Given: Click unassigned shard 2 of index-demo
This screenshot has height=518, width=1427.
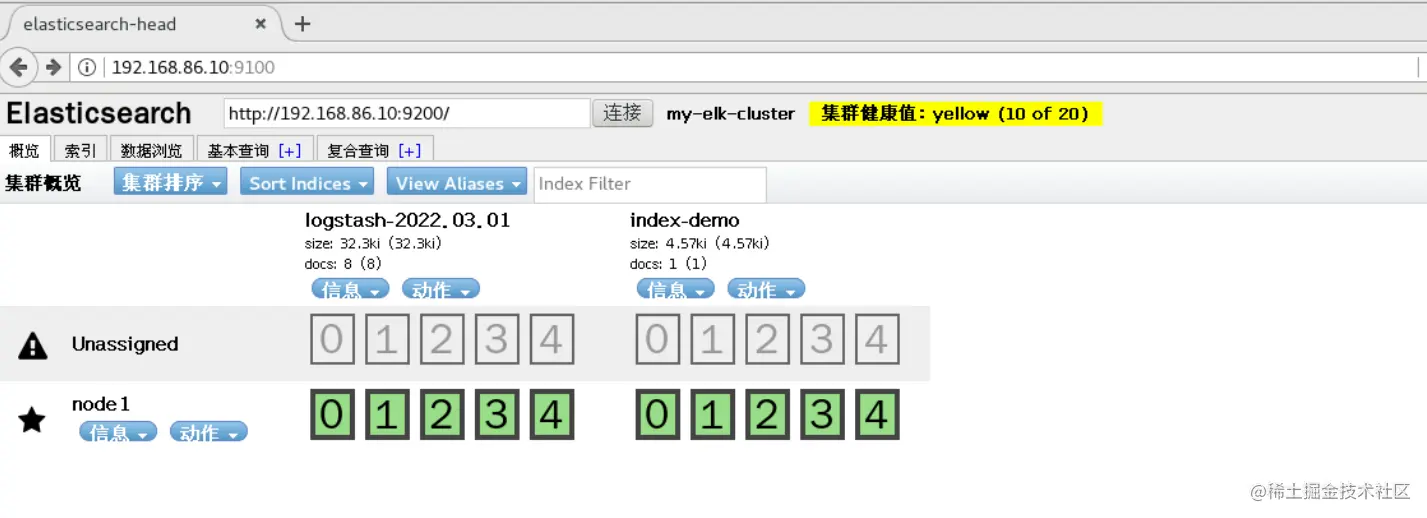Looking at the screenshot, I should 767,339.
